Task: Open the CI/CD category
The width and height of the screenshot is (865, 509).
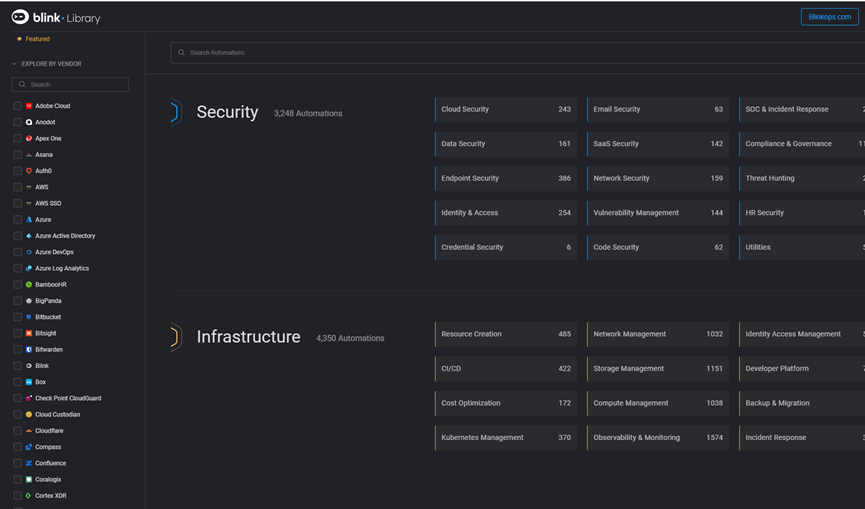Action: pyautogui.click(x=506, y=369)
